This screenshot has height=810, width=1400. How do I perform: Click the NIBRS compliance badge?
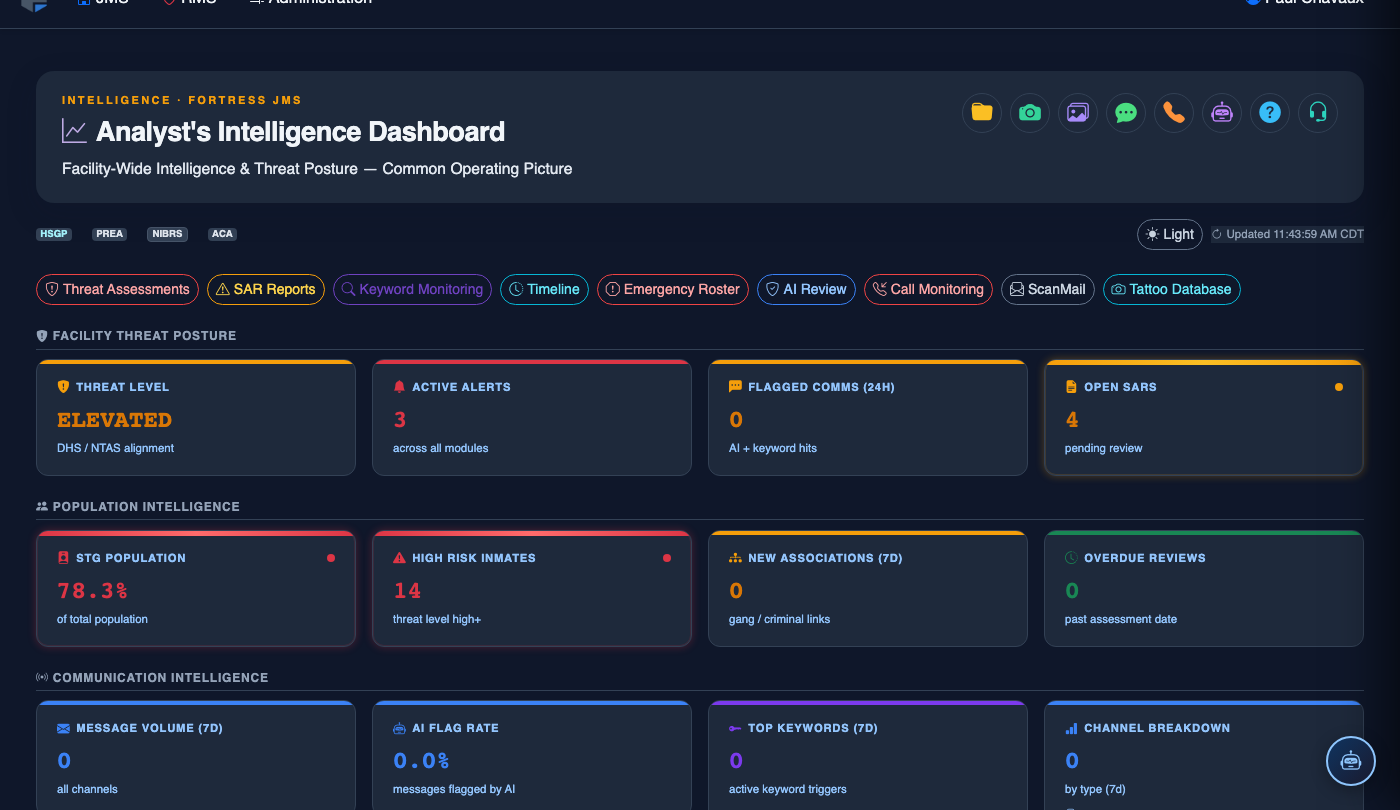click(x=167, y=234)
